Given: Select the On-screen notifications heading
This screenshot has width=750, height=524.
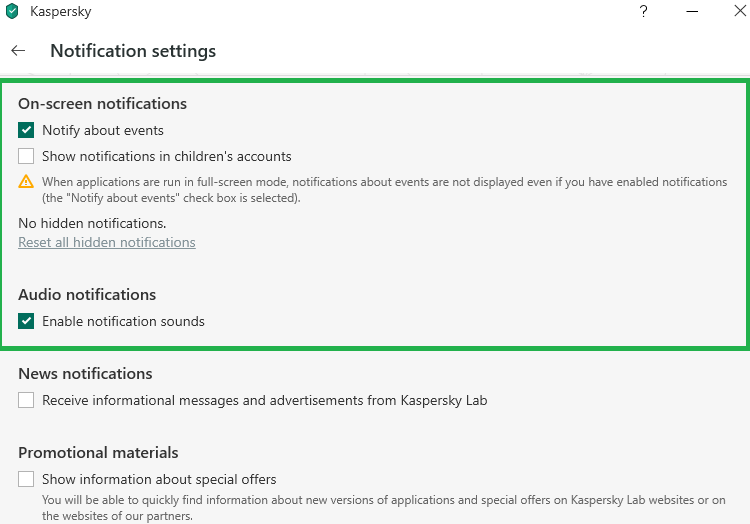Looking at the screenshot, I should click(x=102, y=103).
